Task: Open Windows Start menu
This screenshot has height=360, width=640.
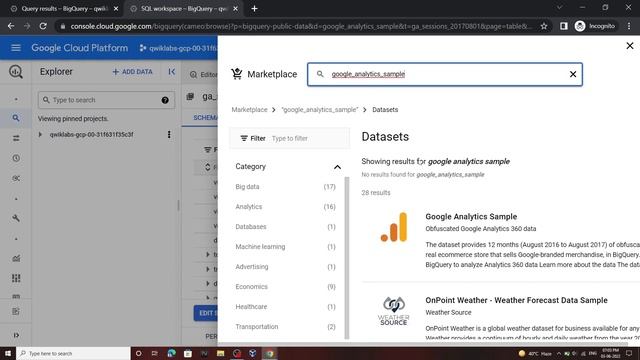Action: (8, 353)
